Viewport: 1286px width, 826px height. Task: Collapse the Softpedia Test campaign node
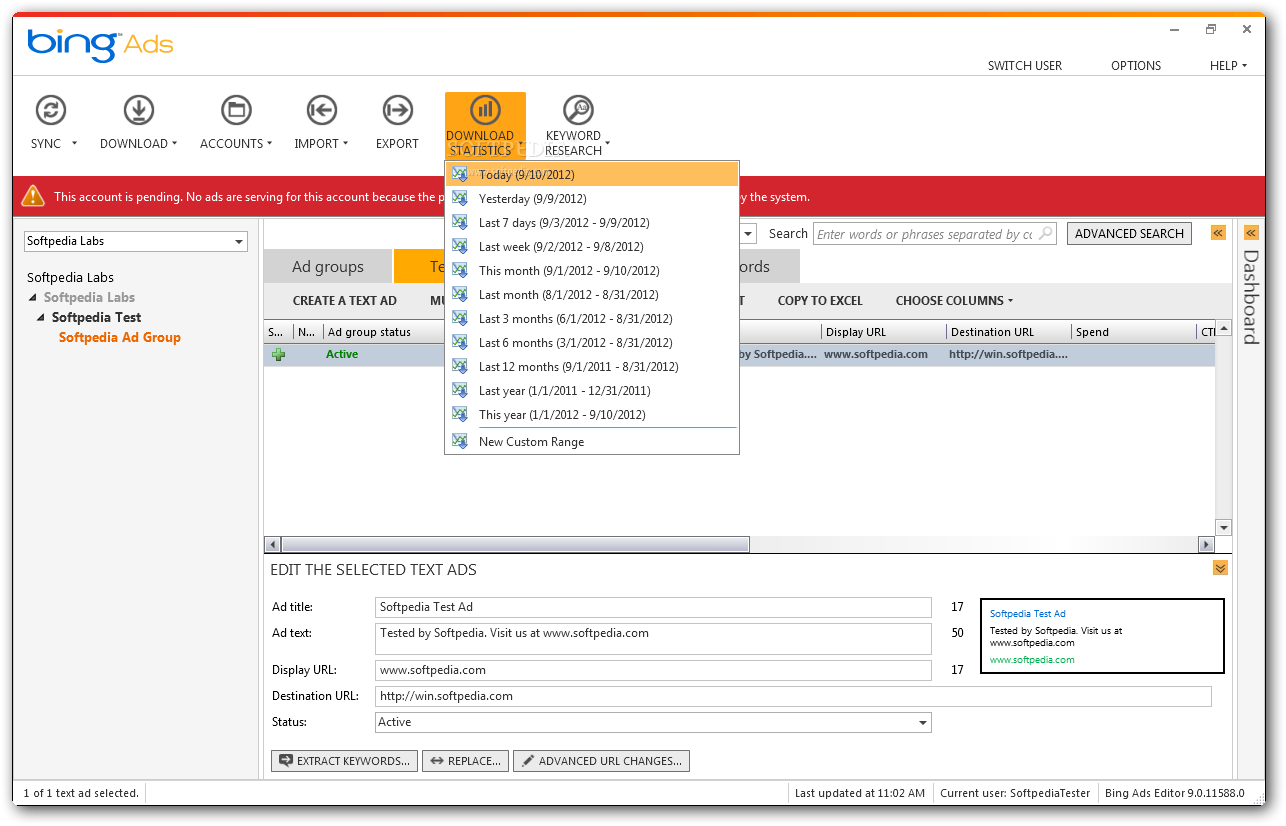(x=41, y=317)
